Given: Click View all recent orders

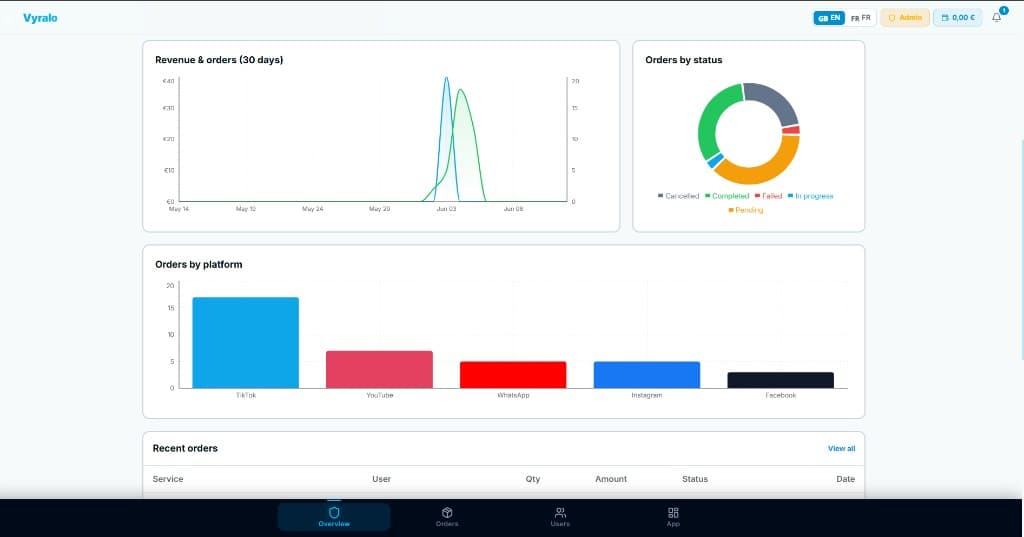Looking at the screenshot, I should 841,448.
